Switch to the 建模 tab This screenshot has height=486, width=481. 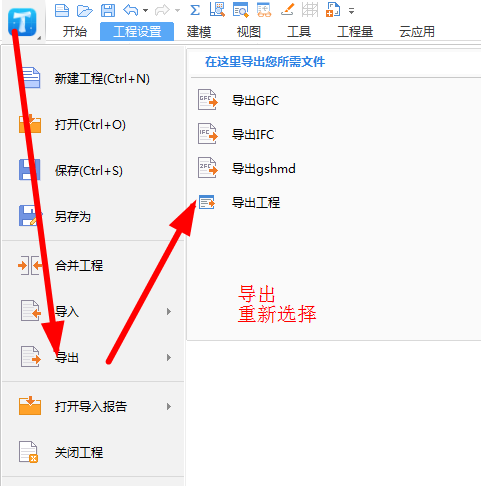tap(199, 32)
